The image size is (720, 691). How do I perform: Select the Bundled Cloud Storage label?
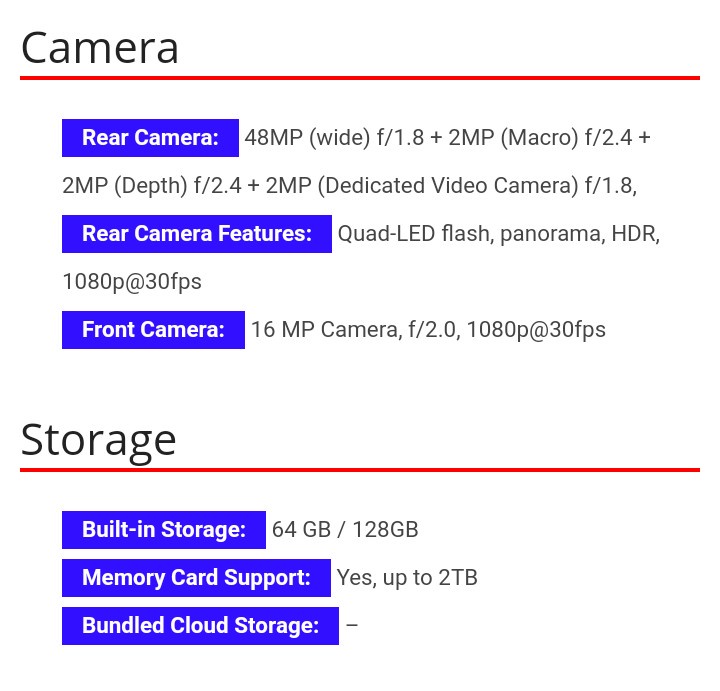(200, 626)
